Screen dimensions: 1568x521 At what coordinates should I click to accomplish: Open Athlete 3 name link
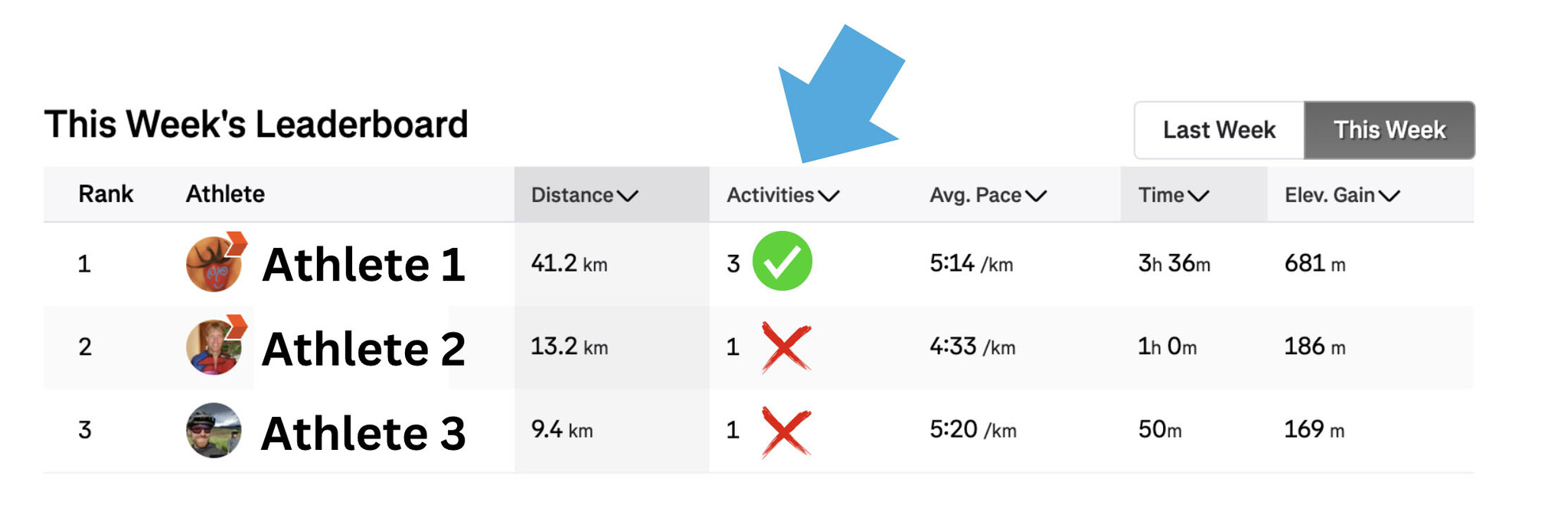[364, 433]
